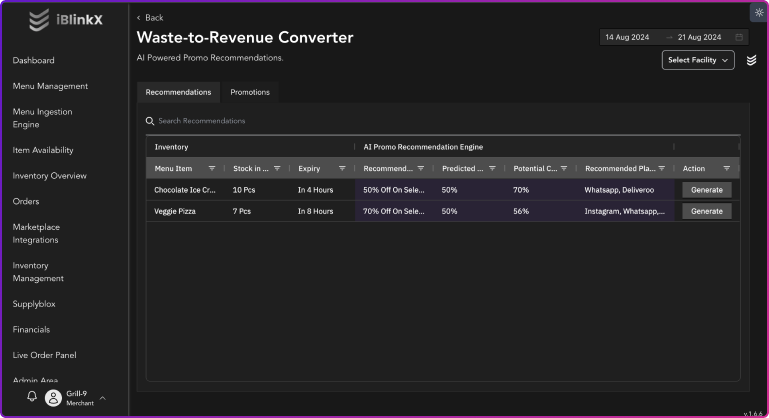Expand the Select Facility dropdown
Image resolution: width=769 pixels, height=418 pixels.
(697, 60)
